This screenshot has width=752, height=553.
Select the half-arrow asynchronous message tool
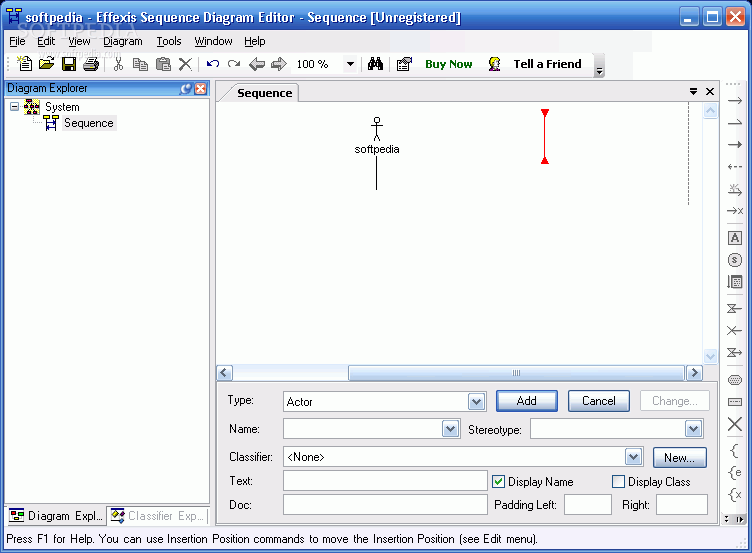click(x=735, y=123)
